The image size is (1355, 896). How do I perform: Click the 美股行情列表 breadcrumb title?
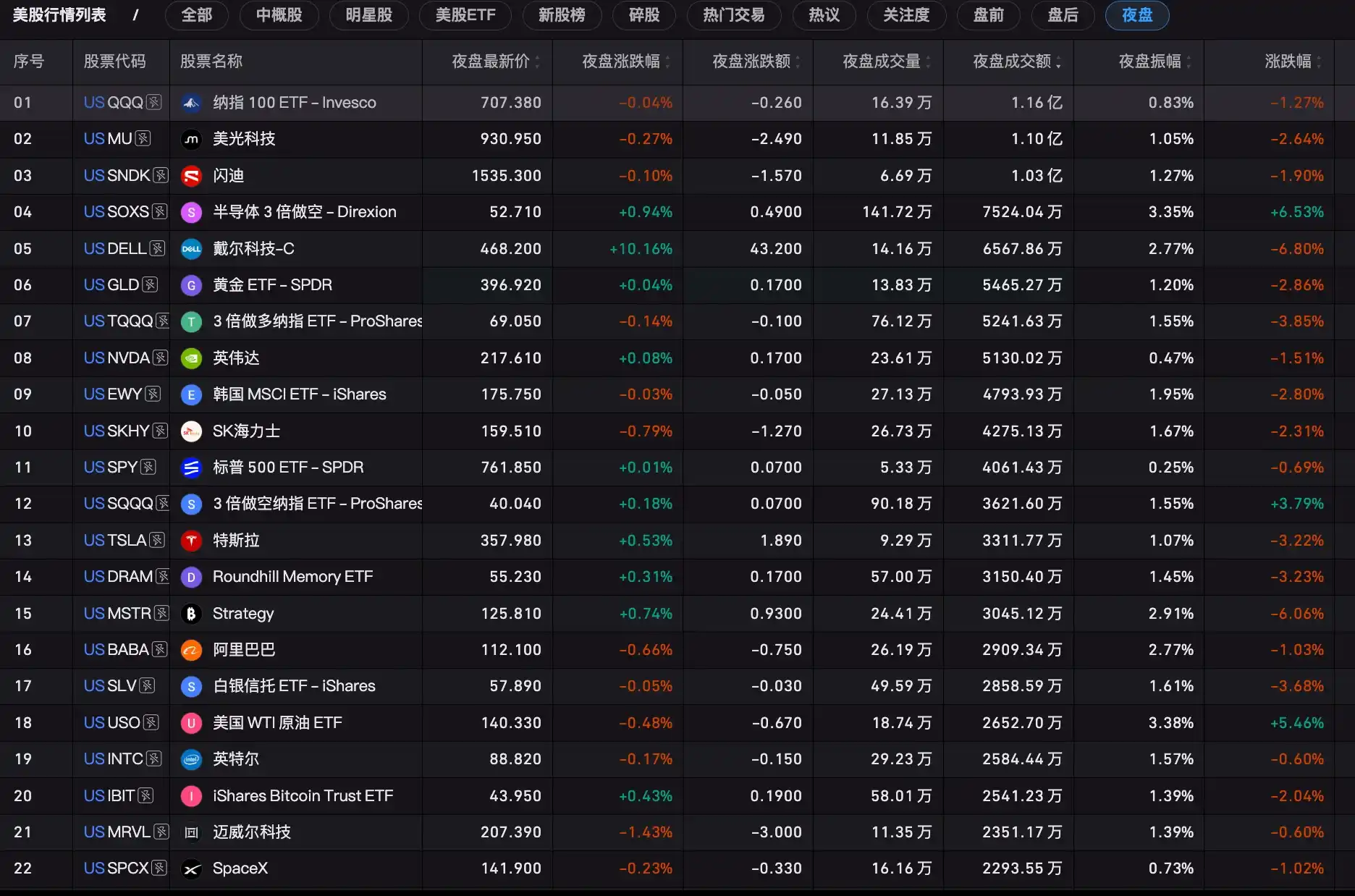click(59, 15)
